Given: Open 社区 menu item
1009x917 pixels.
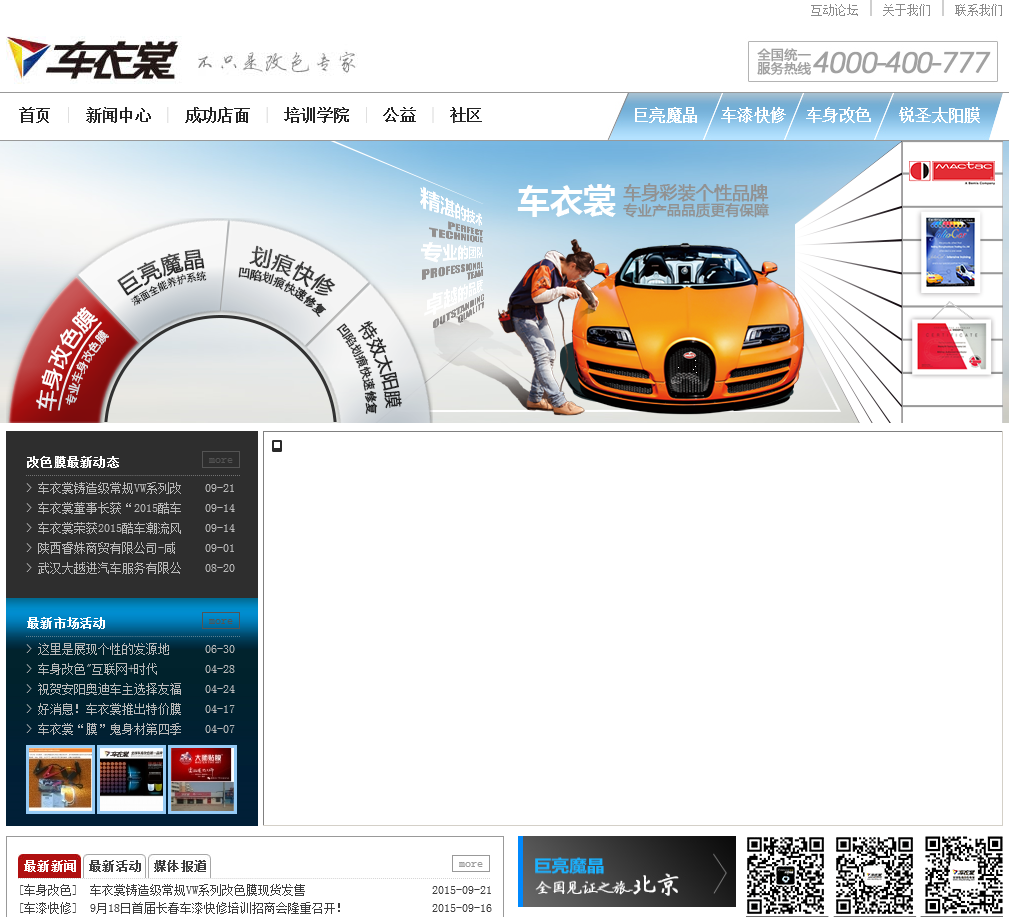Looking at the screenshot, I should click(x=466, y=115).
